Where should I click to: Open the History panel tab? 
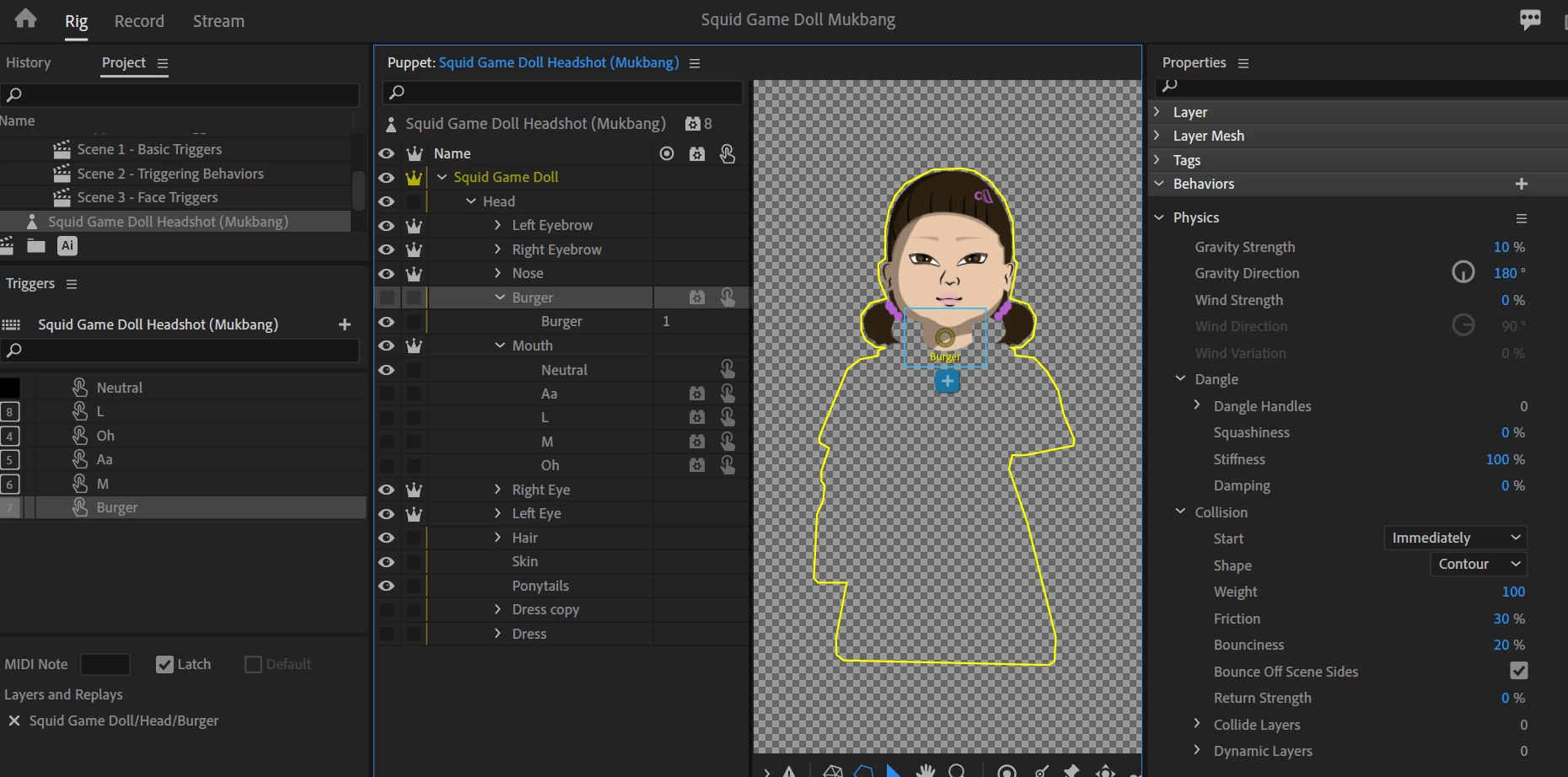click(28, 62)
